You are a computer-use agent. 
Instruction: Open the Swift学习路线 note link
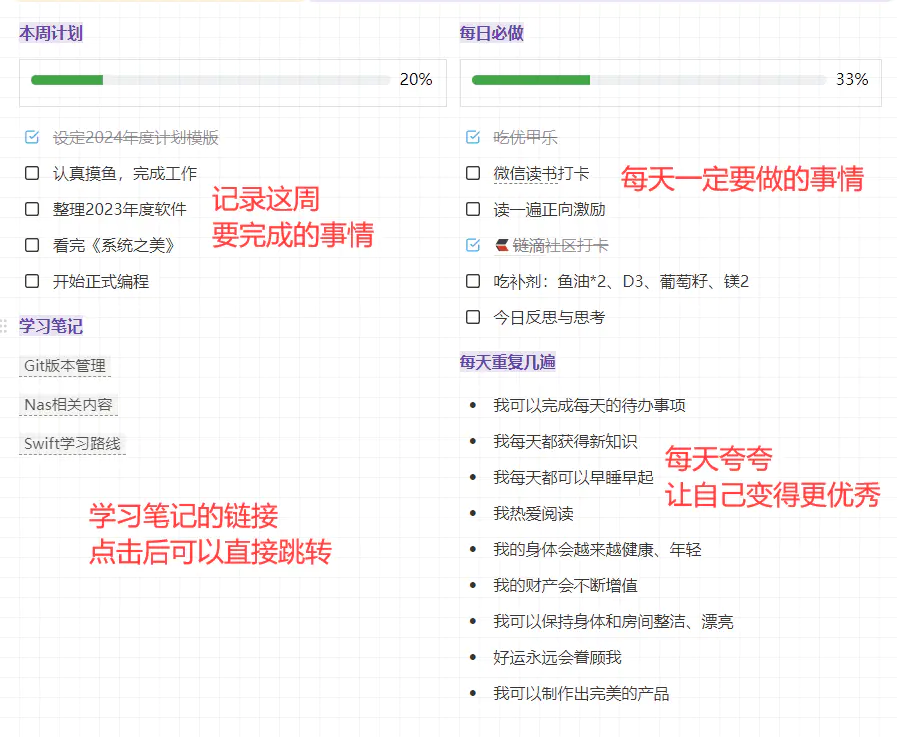click(x=72, y=443)
